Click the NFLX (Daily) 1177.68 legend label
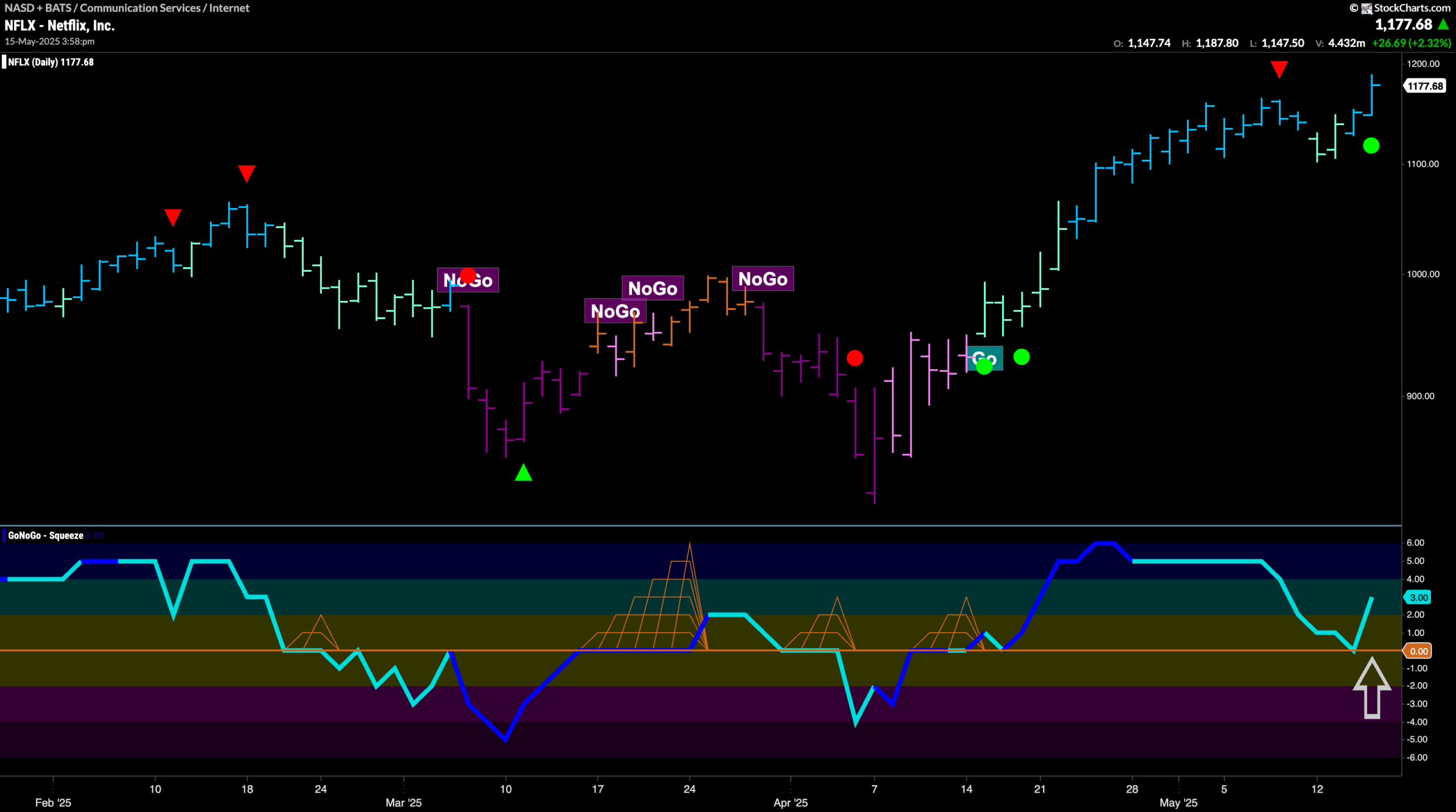1456x812 pixels. pyautogui.click(x=50, y=62)
